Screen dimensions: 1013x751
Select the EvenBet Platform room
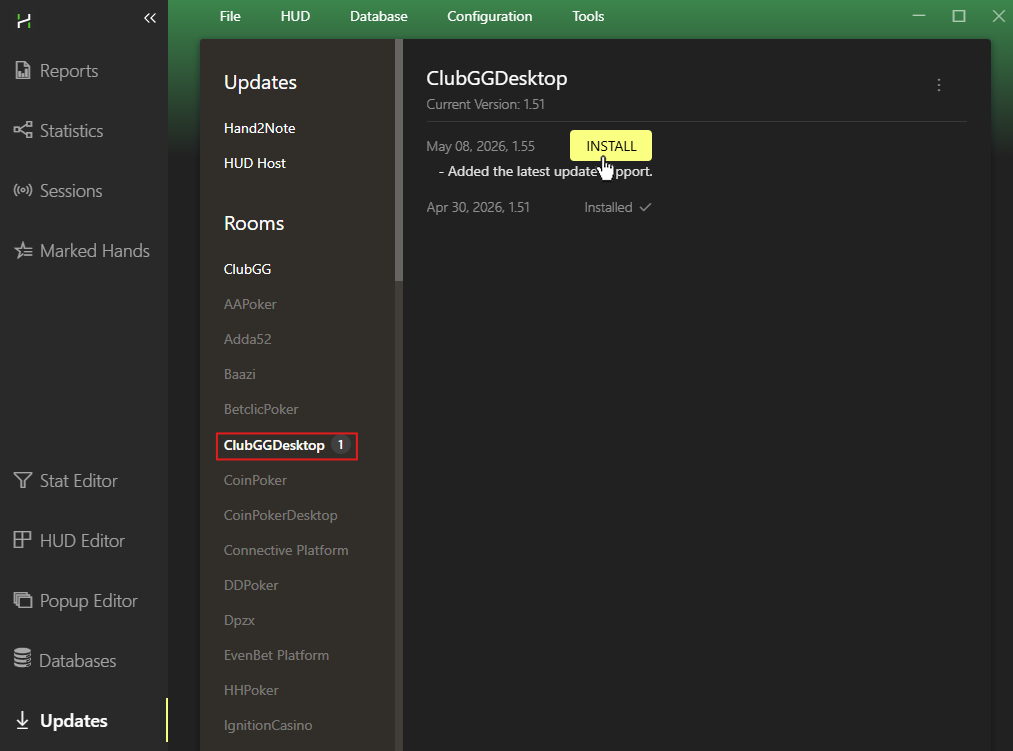click(277, 655)
